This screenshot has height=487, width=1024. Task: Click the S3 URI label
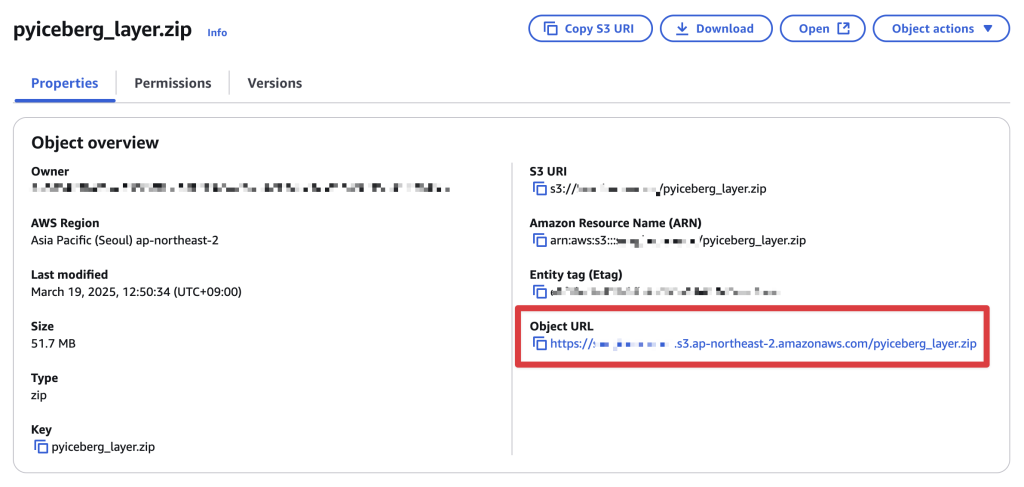coord(548,172)
